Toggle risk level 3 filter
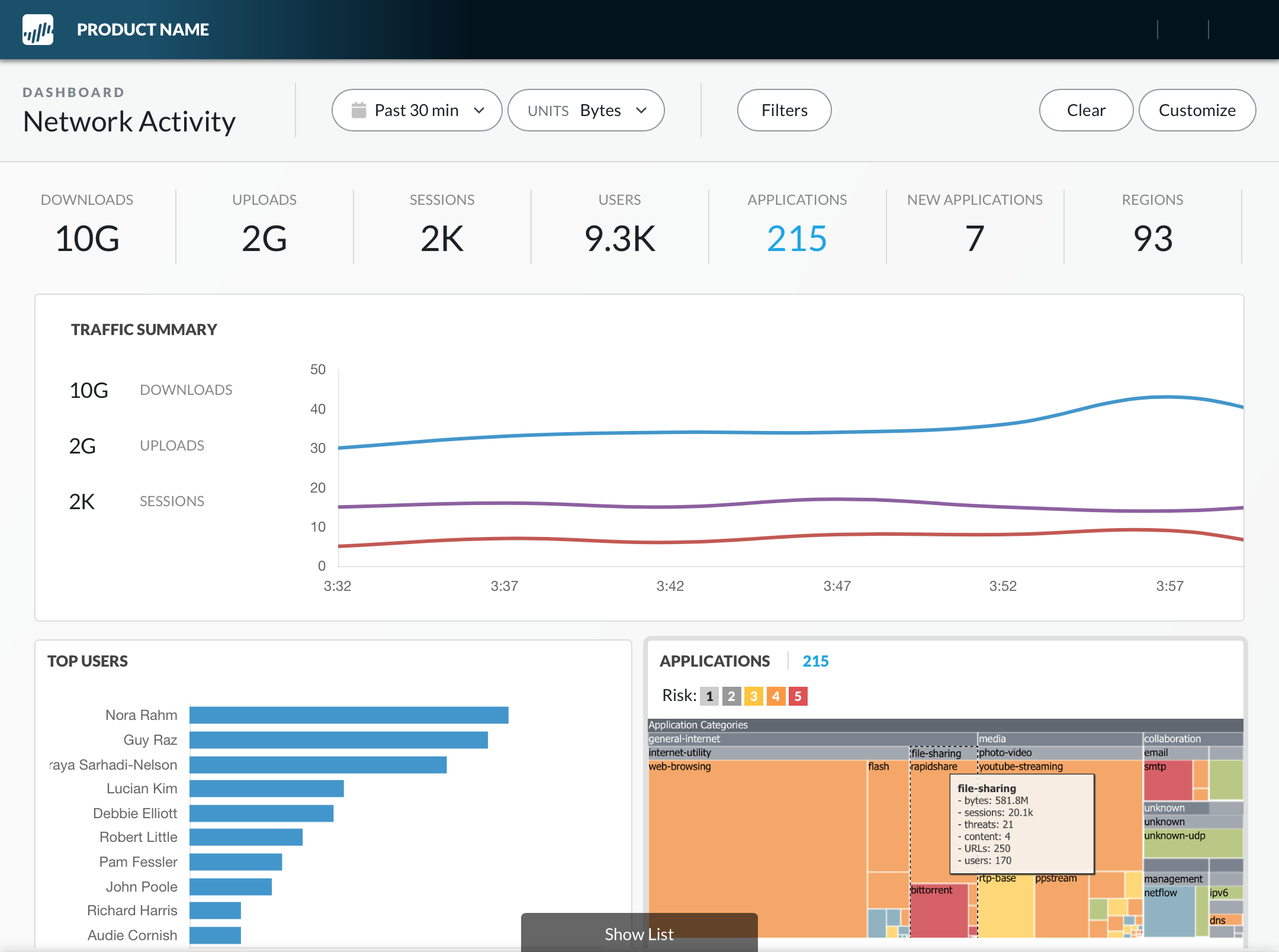This screenshot has width=1279, height=952. pos(753,696)
